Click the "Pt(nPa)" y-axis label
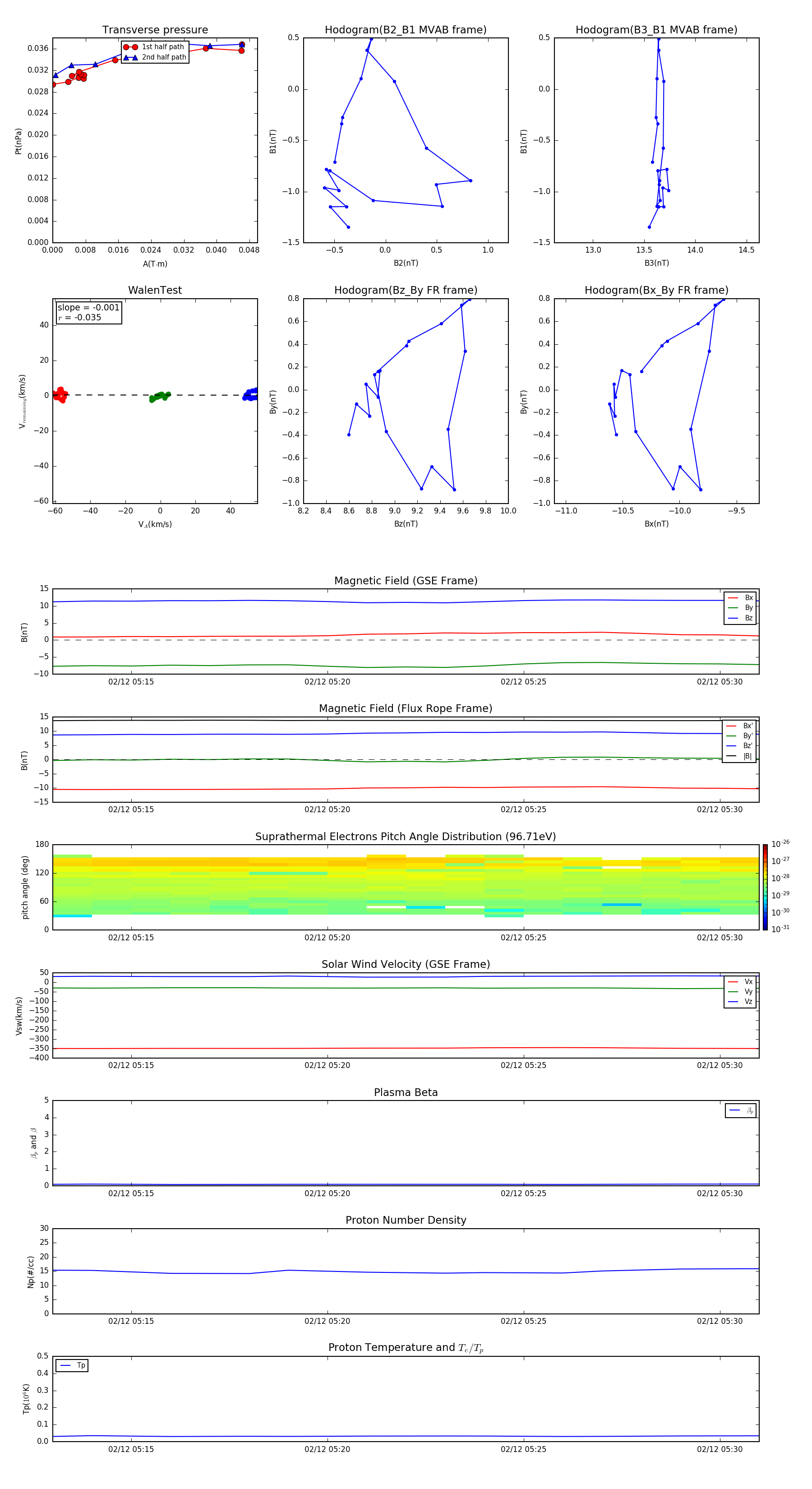The image size is (812, 1489). tap(18, 141)
